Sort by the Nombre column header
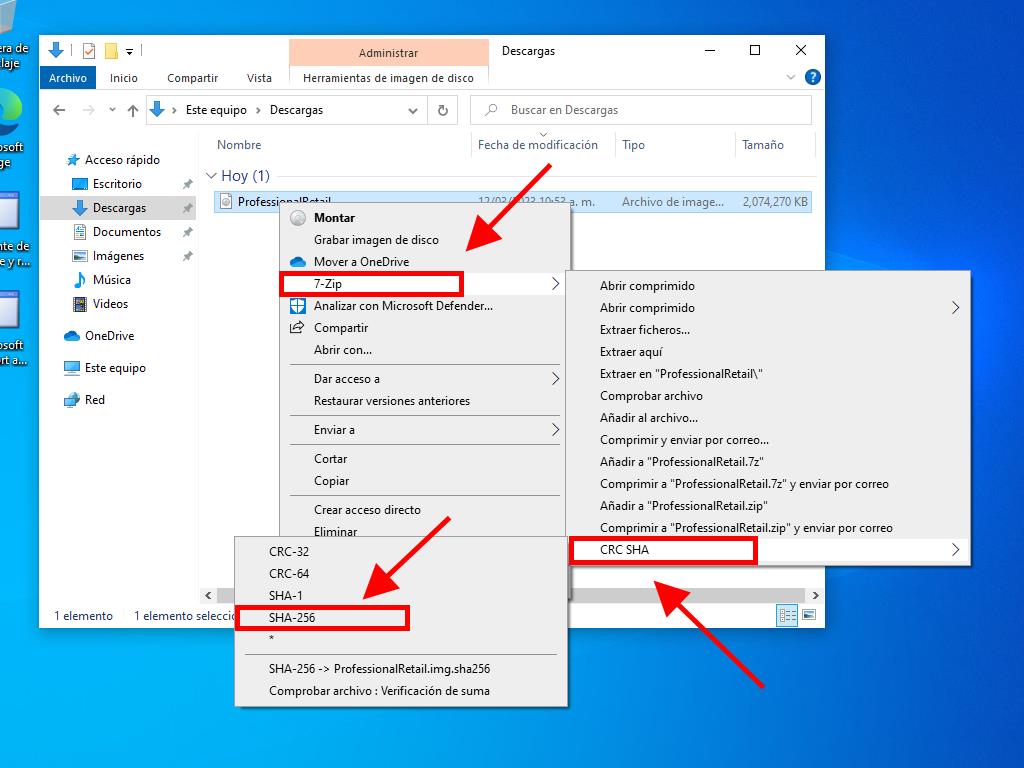Viewport: 1024px width, 768px height. [x=239, y=145]
